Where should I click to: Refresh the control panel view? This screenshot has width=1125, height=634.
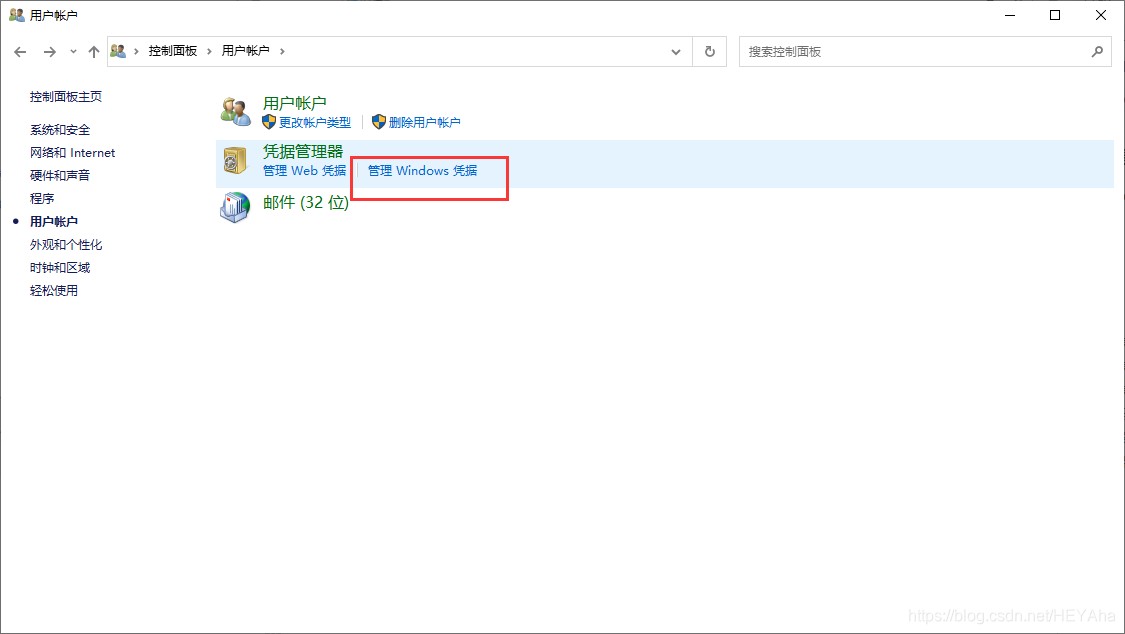[710, 52]
